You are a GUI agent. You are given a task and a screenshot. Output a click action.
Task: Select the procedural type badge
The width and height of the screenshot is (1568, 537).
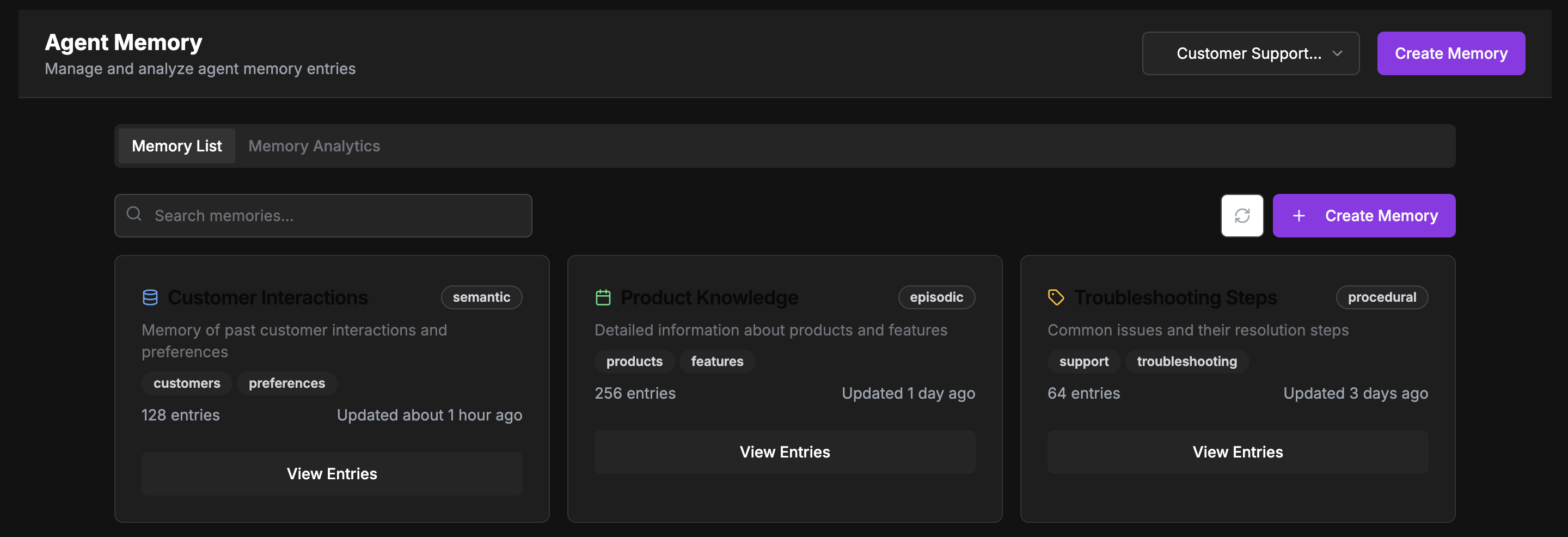(1382, 297)
